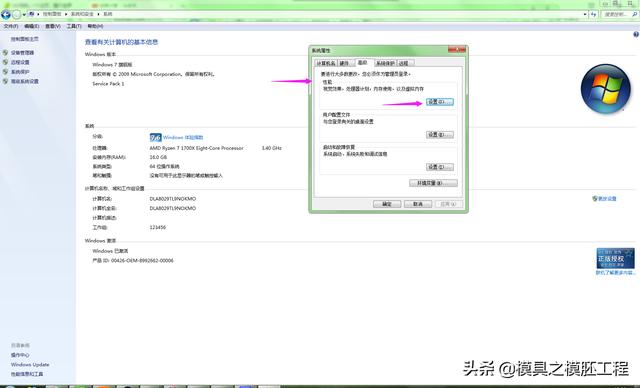Click shield icon beside 系统保护
Image resolution: width=640 pixels, height=388 pixels.
tap(5, 72)
